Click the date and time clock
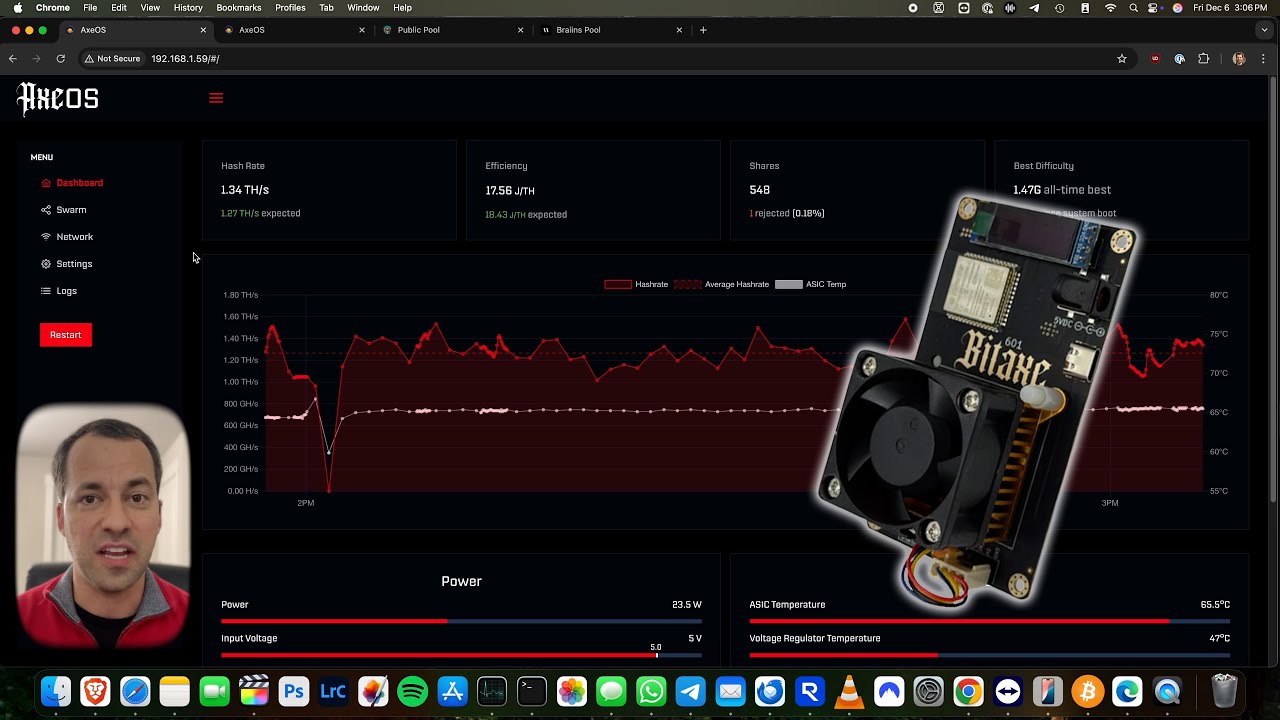1280x720 pixels. pos(1230,8)
